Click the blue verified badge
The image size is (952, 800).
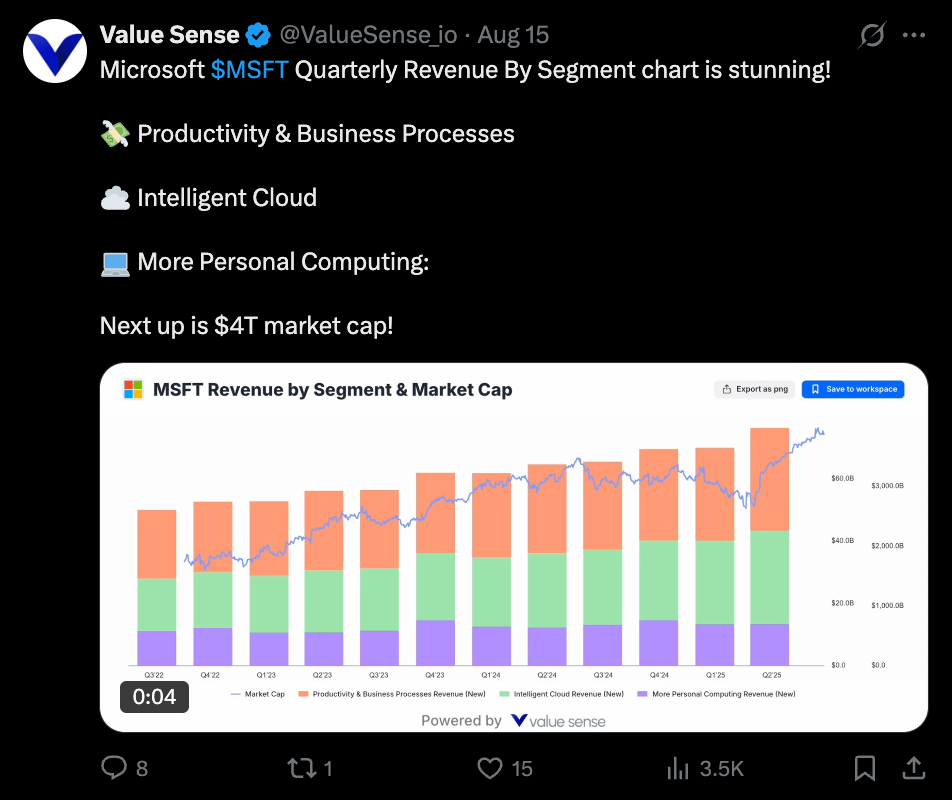point(258,35)
